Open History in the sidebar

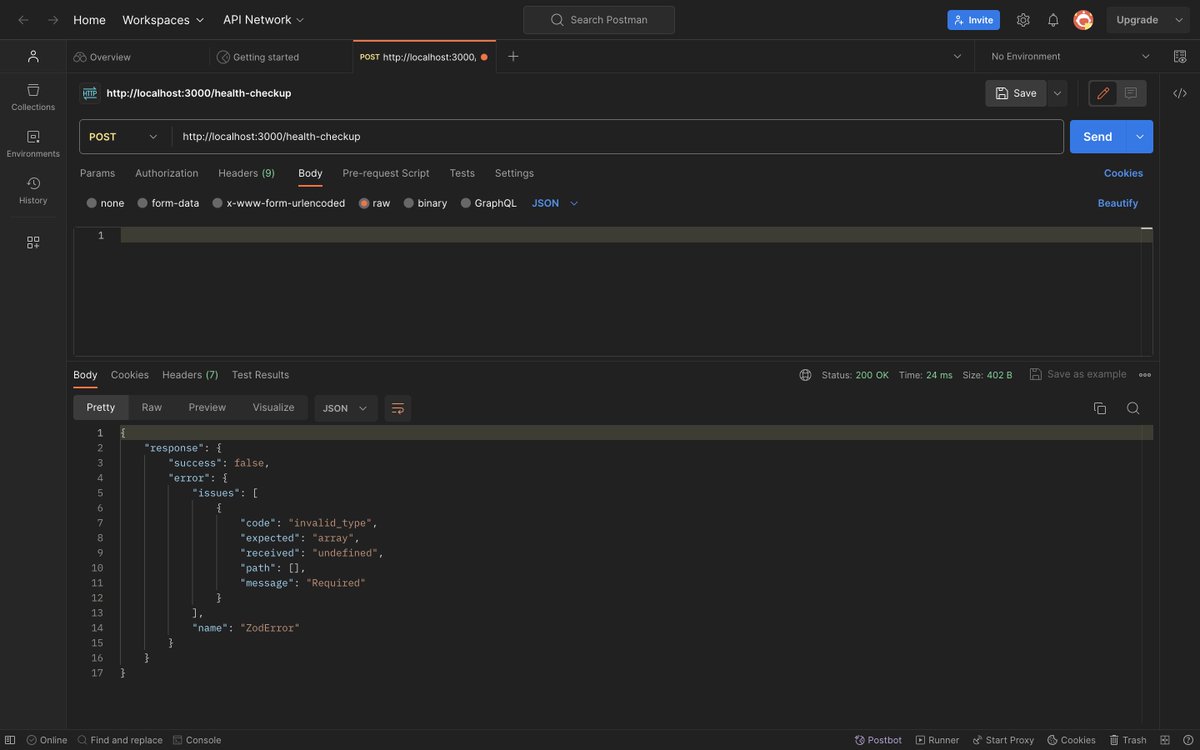coord(33,190)
